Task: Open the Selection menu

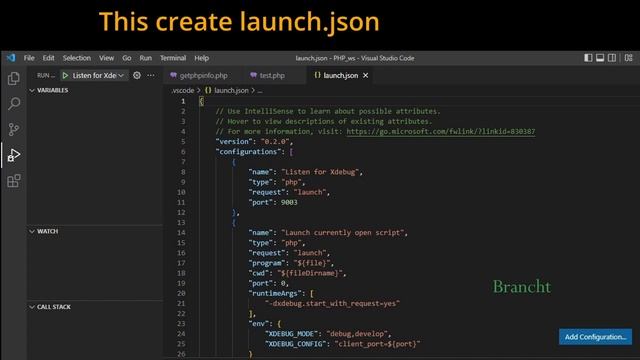Action: [x=76, y=58]
